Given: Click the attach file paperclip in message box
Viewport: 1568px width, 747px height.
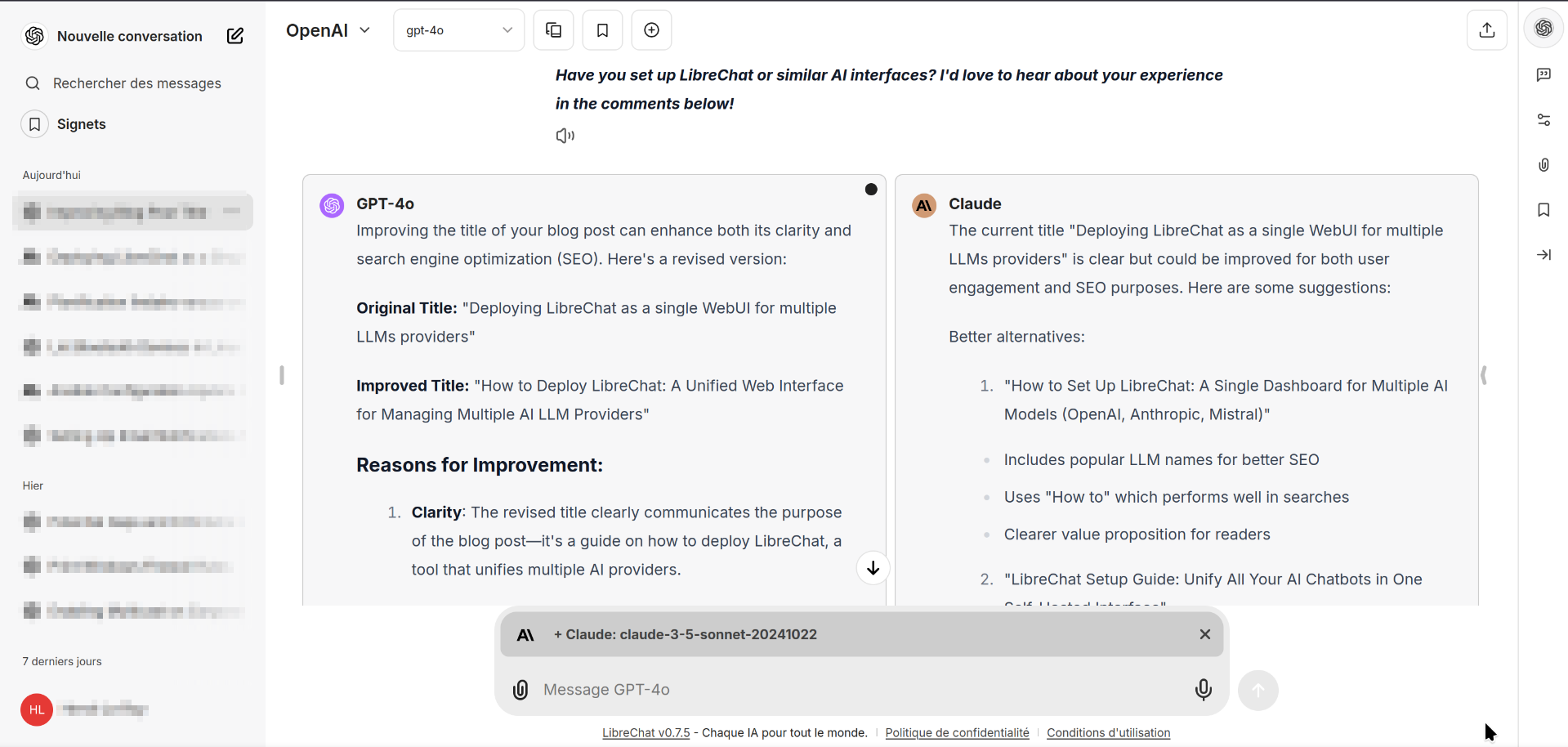Looking at the screenshot, I should click(x=520, y=690).
